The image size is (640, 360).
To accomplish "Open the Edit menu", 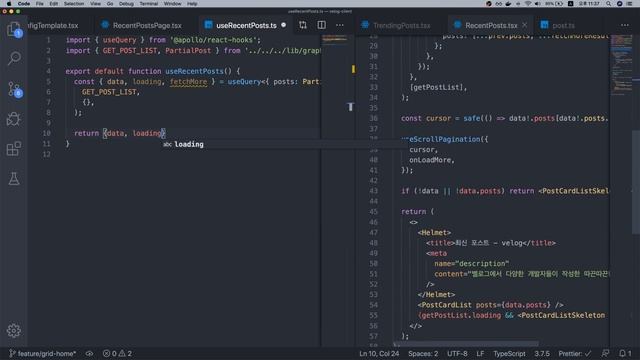I will [x=53, y=4].
